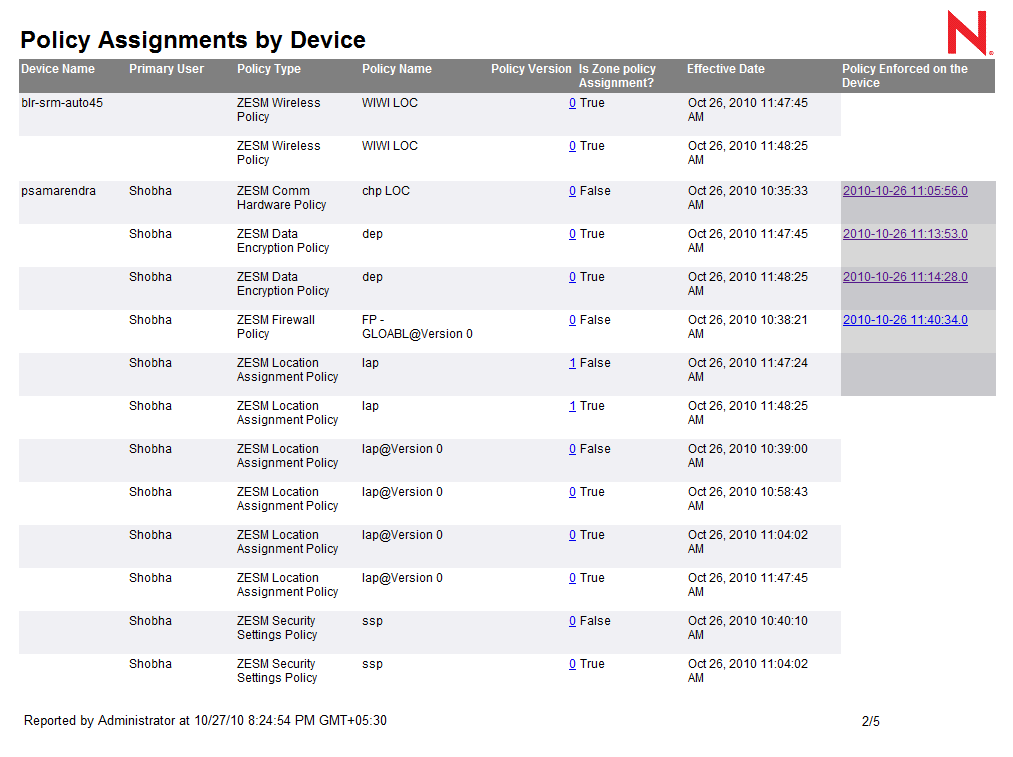1013x757 pixels.
Task: Click the Novell N logo
Action: click(970, 32)
